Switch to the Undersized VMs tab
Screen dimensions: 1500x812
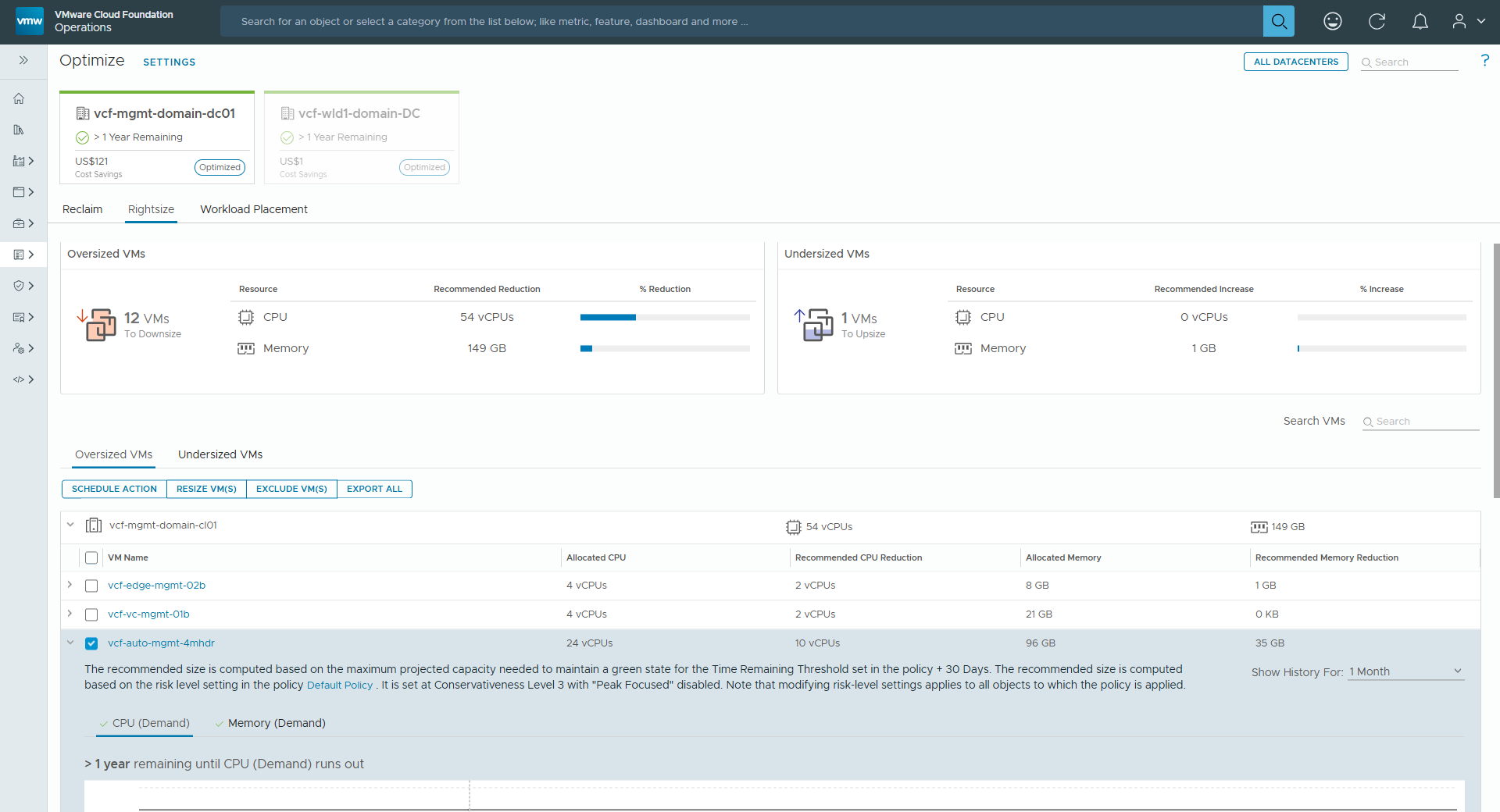(x=220, y=454)
